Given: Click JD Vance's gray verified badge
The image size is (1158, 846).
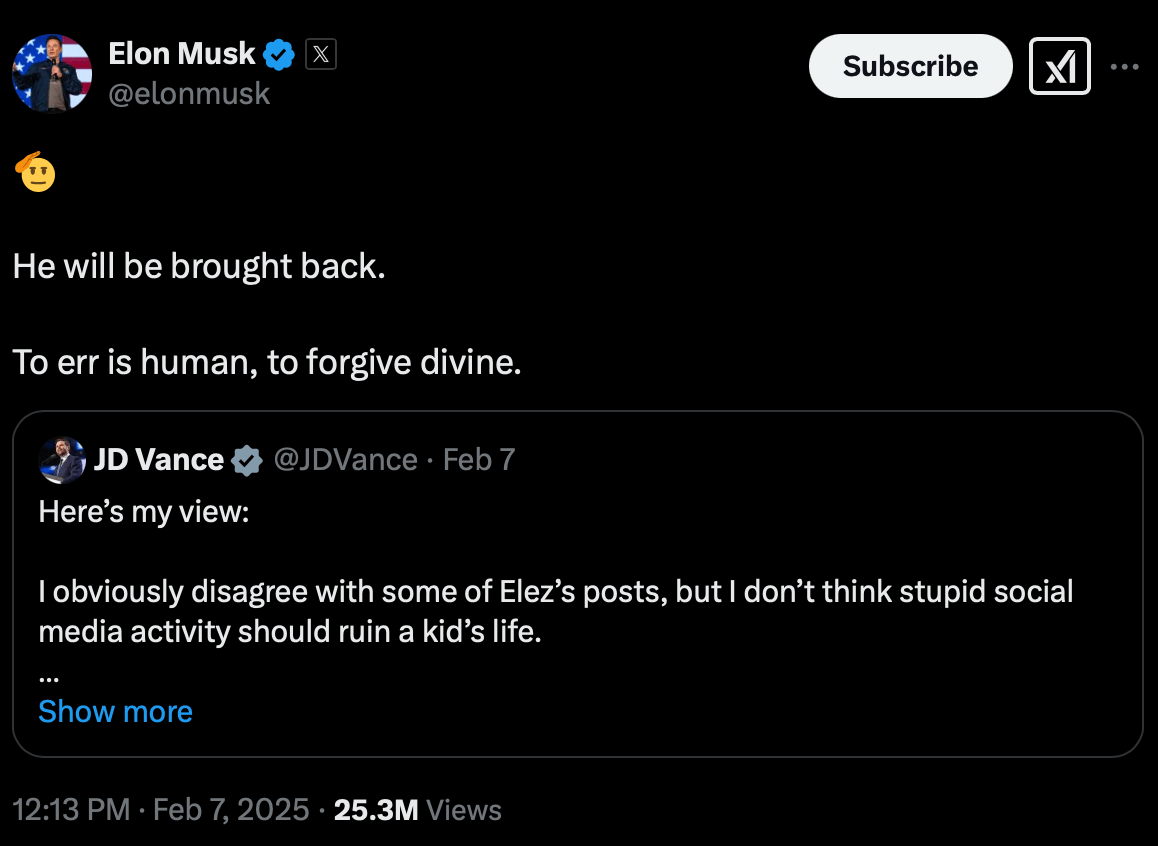Looking at the screenshot, I should tap(246, 460).
